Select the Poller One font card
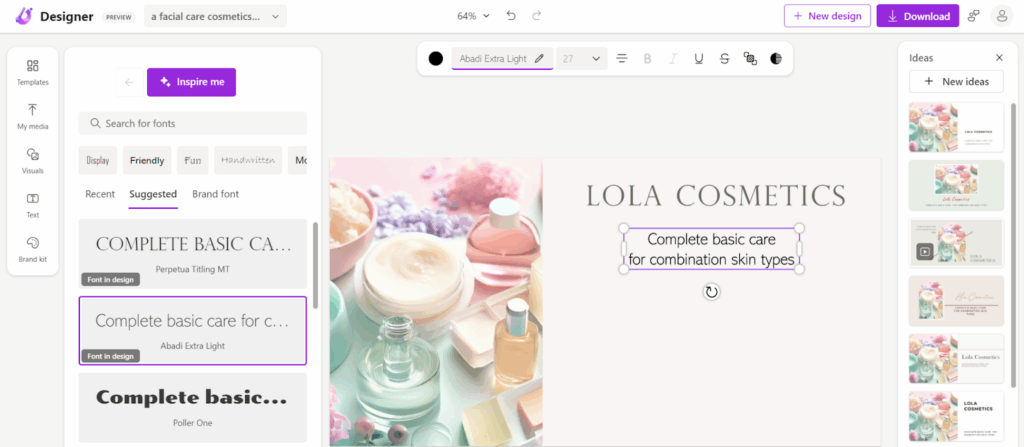Screen dimensions: 1024x447 coord(193,408)
